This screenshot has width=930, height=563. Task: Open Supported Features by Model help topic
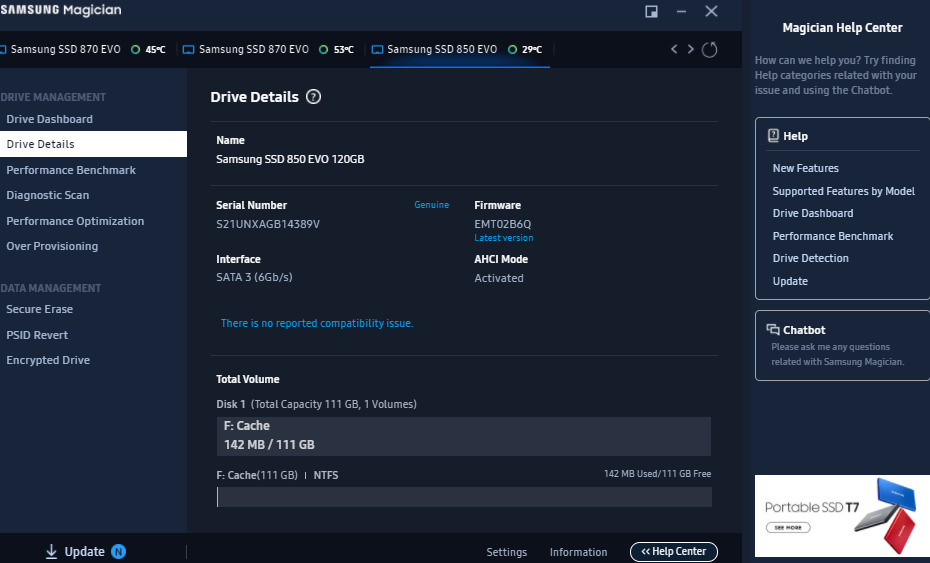(843, 191)
